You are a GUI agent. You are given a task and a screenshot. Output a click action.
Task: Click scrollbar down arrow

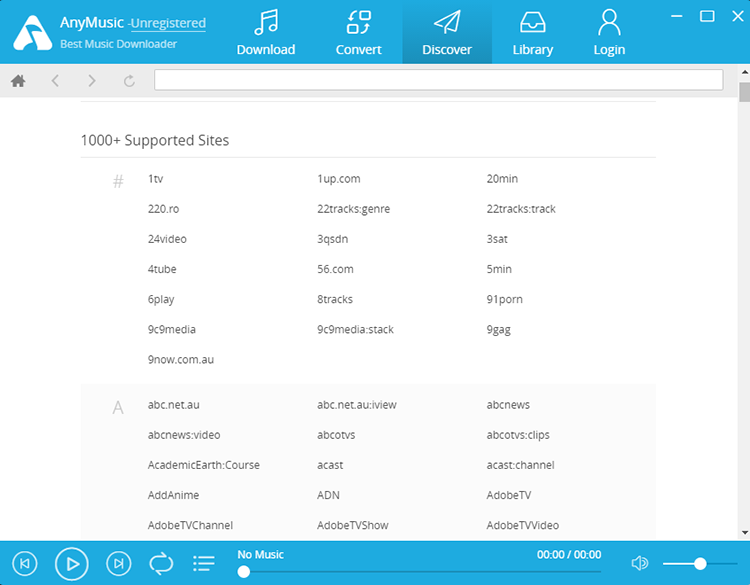click(x=745, y=532)
